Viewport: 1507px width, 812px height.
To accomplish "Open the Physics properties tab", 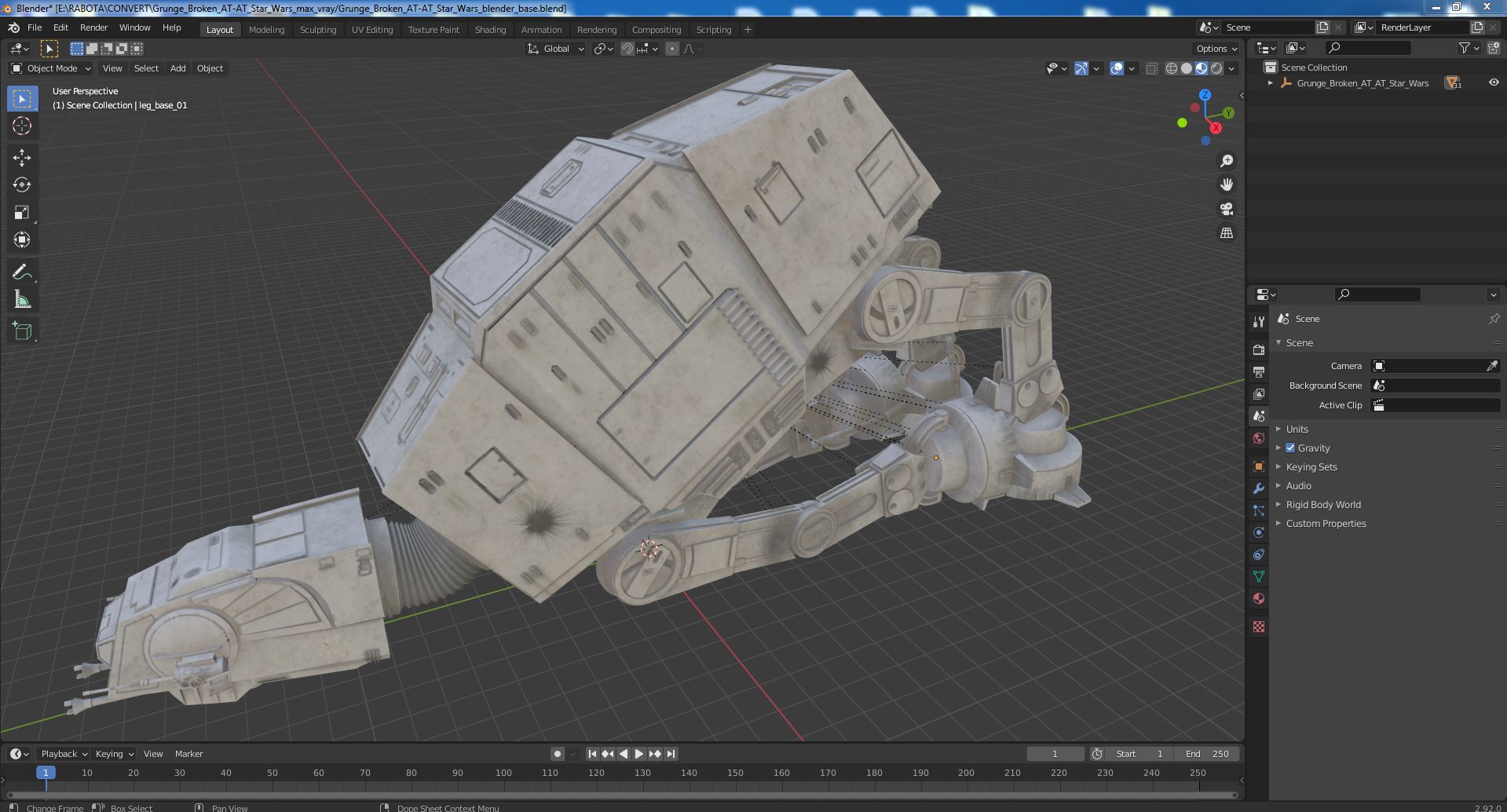I will pos(1259,532).
